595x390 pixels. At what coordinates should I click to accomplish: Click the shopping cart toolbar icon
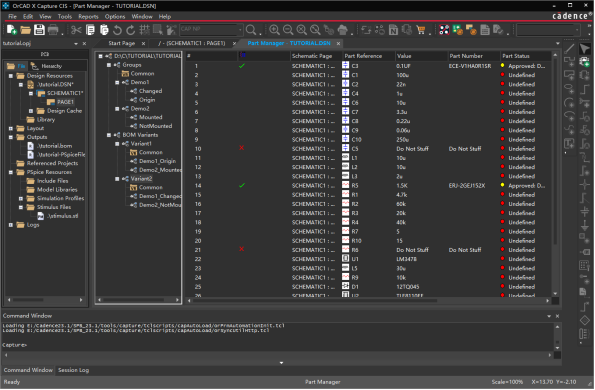(x=420, y=30)
